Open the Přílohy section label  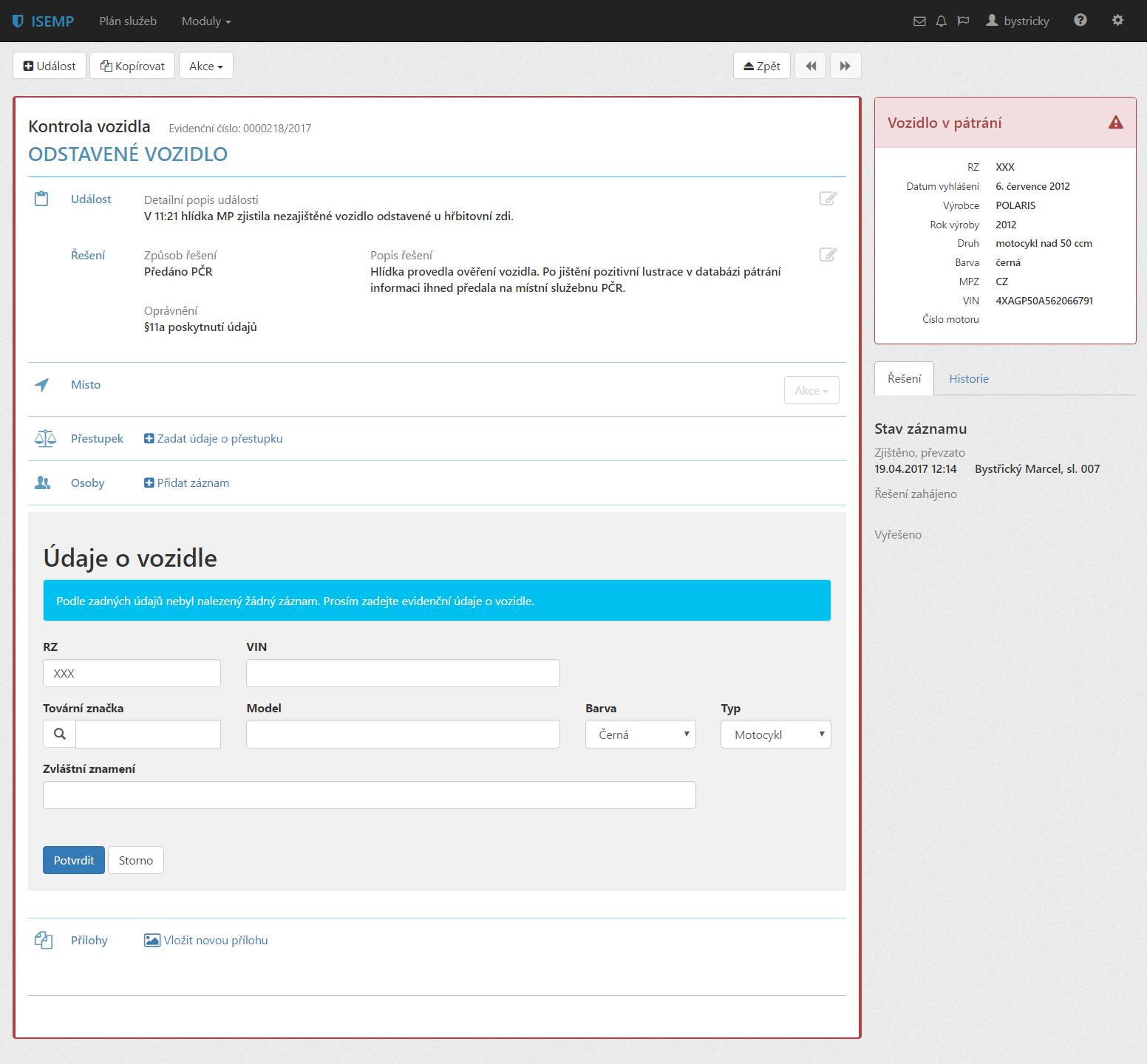click(x=89, y=940)
